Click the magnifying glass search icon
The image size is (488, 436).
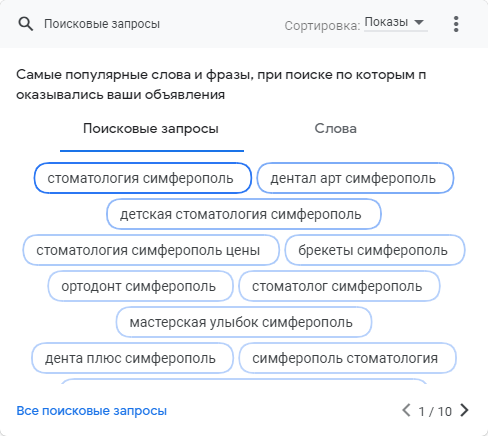click(26, 24)
